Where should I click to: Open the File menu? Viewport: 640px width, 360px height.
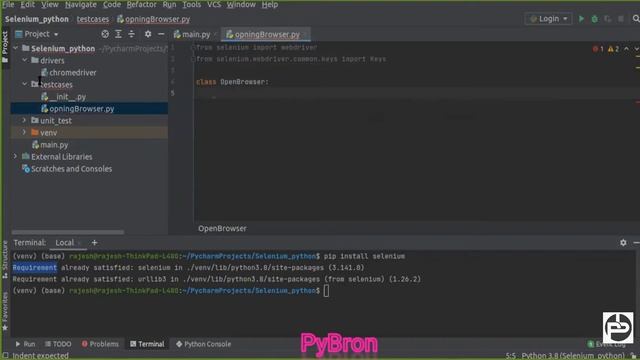click(x=8, y=4)
